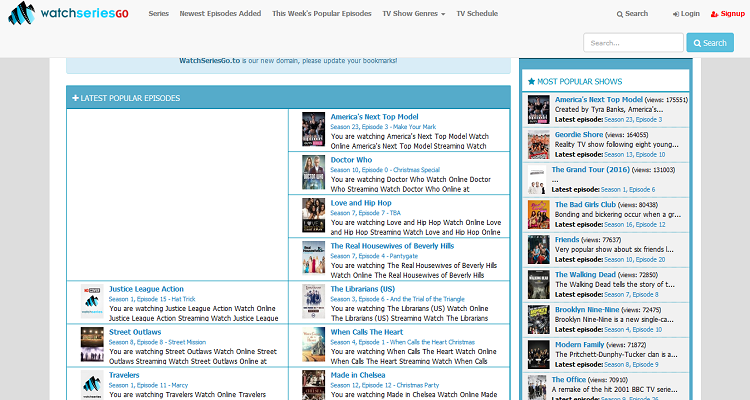Open Modern Family show link
The width and height of the screenshot is (750, 400).
[x=579, y=344]
